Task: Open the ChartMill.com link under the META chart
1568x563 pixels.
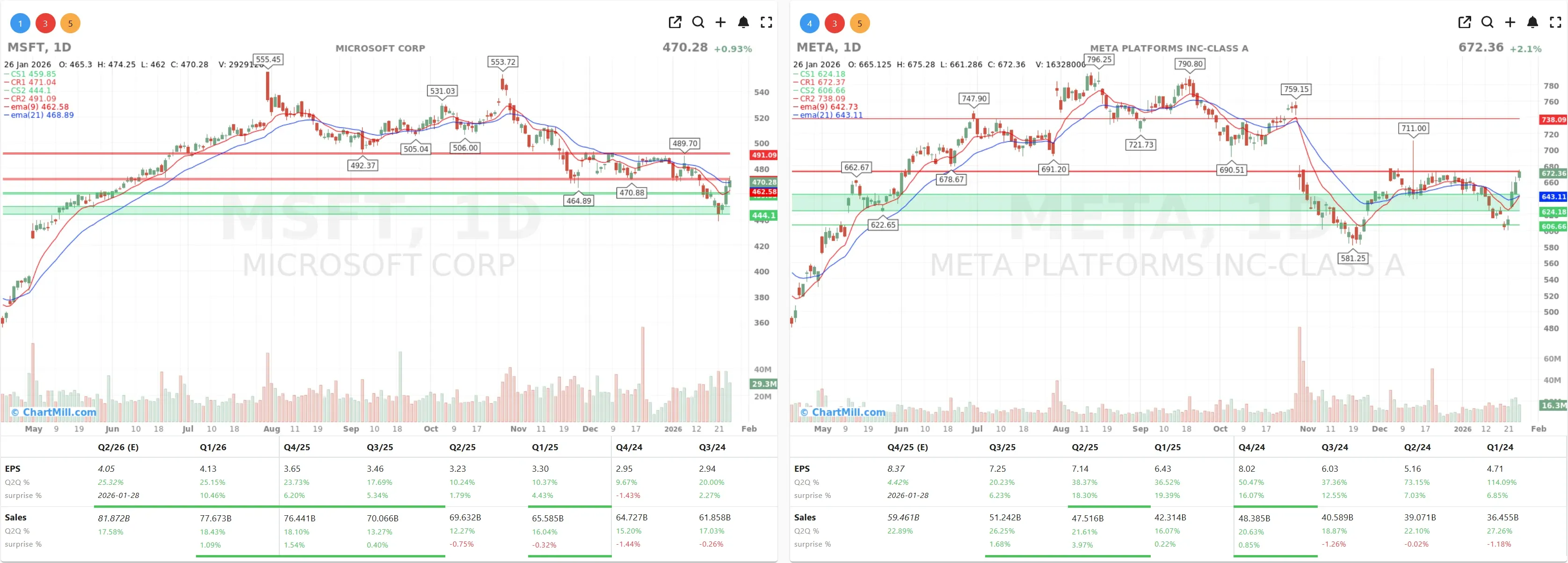Action: (844, 412)
